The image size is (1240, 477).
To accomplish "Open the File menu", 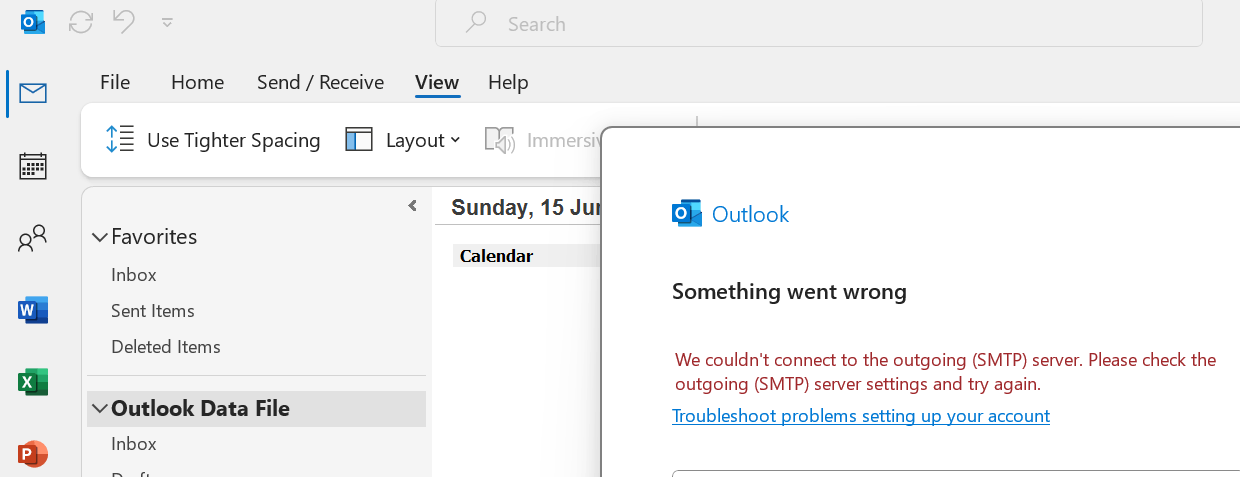I will pos(115,82).
